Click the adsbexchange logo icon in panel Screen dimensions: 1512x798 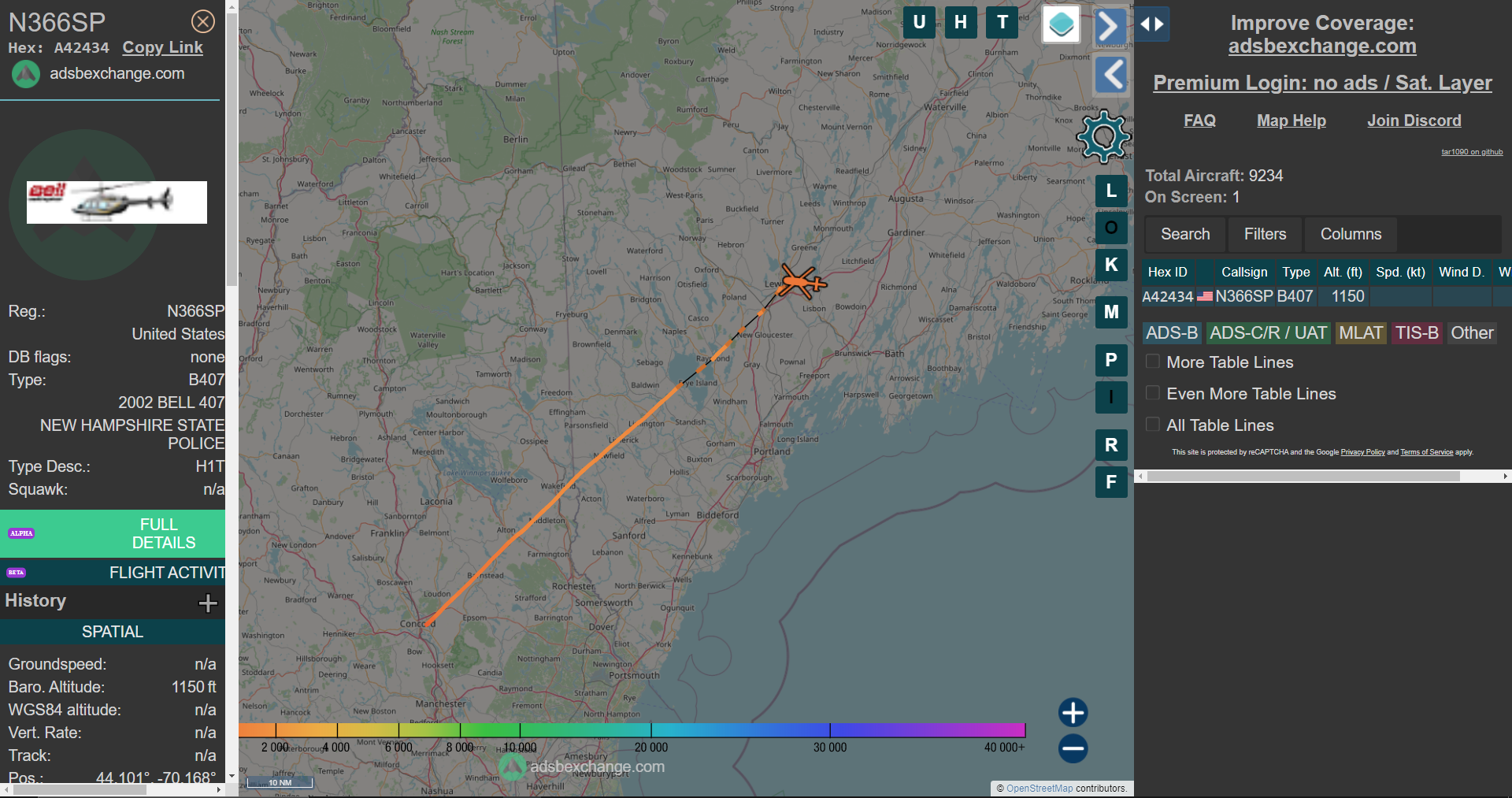click(x=26, y=74)
